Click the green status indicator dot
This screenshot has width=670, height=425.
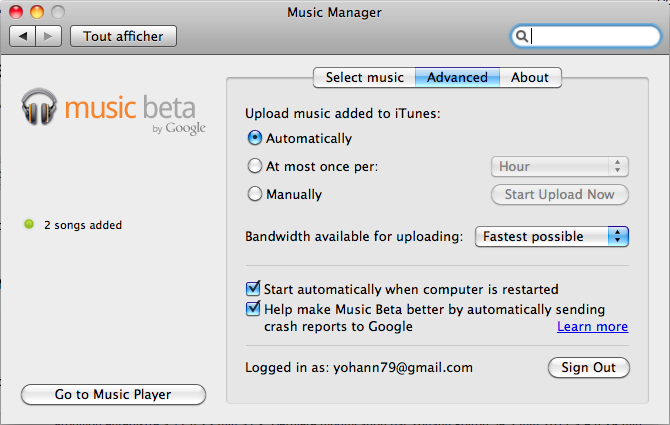pos(29,225)
